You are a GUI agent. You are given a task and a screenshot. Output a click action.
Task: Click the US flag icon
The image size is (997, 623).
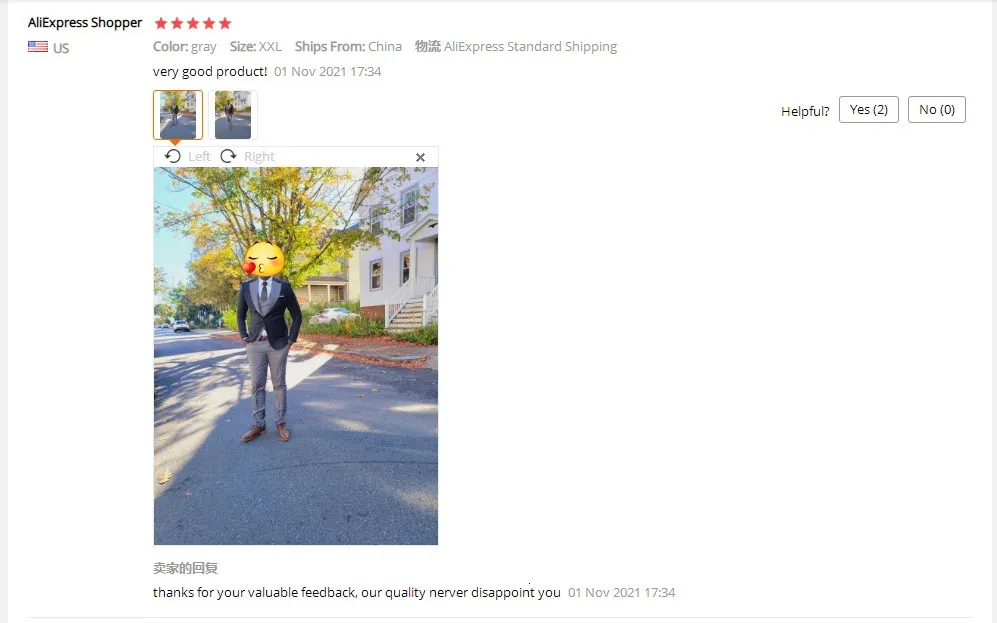(x=38, y=46)
